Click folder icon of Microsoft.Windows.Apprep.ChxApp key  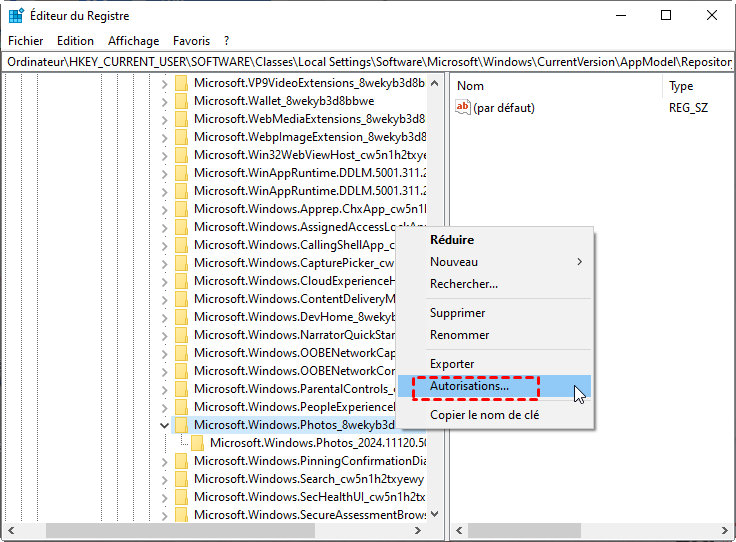[181, 209]
